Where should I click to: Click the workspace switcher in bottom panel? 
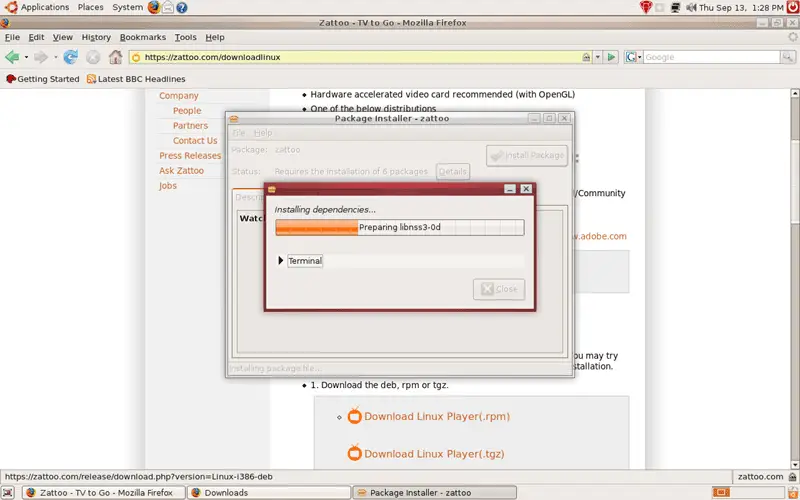point(748,493)
